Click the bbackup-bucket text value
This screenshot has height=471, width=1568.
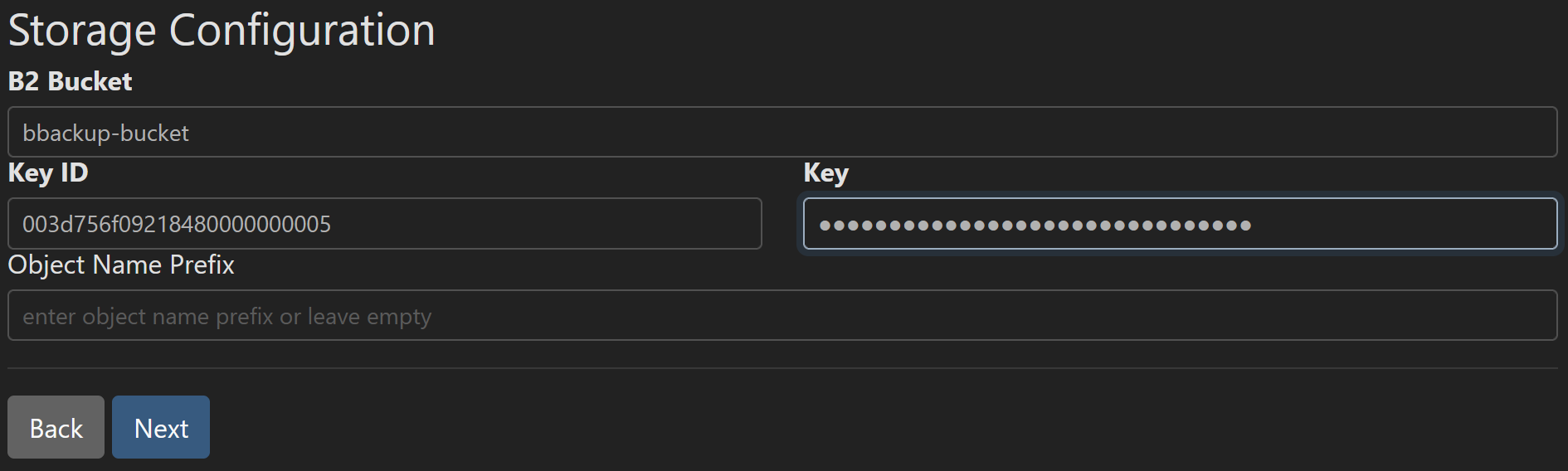105,134
